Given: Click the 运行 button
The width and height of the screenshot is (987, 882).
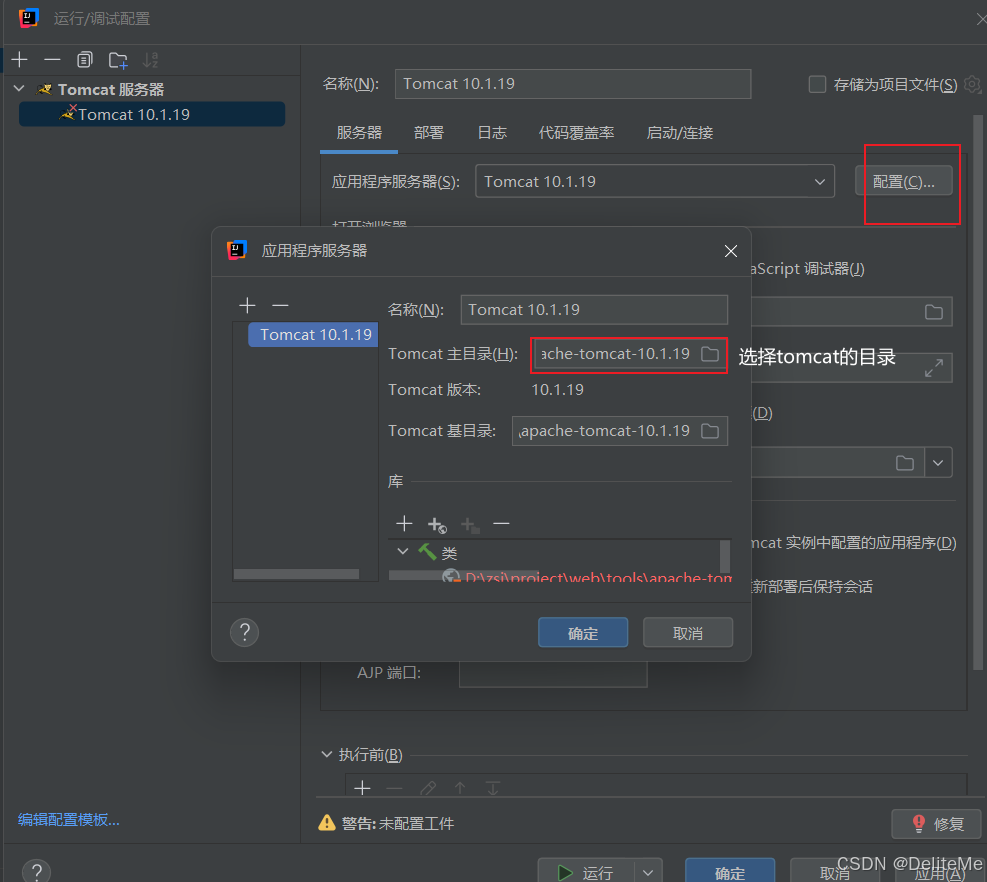Looking at the screenshot, I should (585, 873).
